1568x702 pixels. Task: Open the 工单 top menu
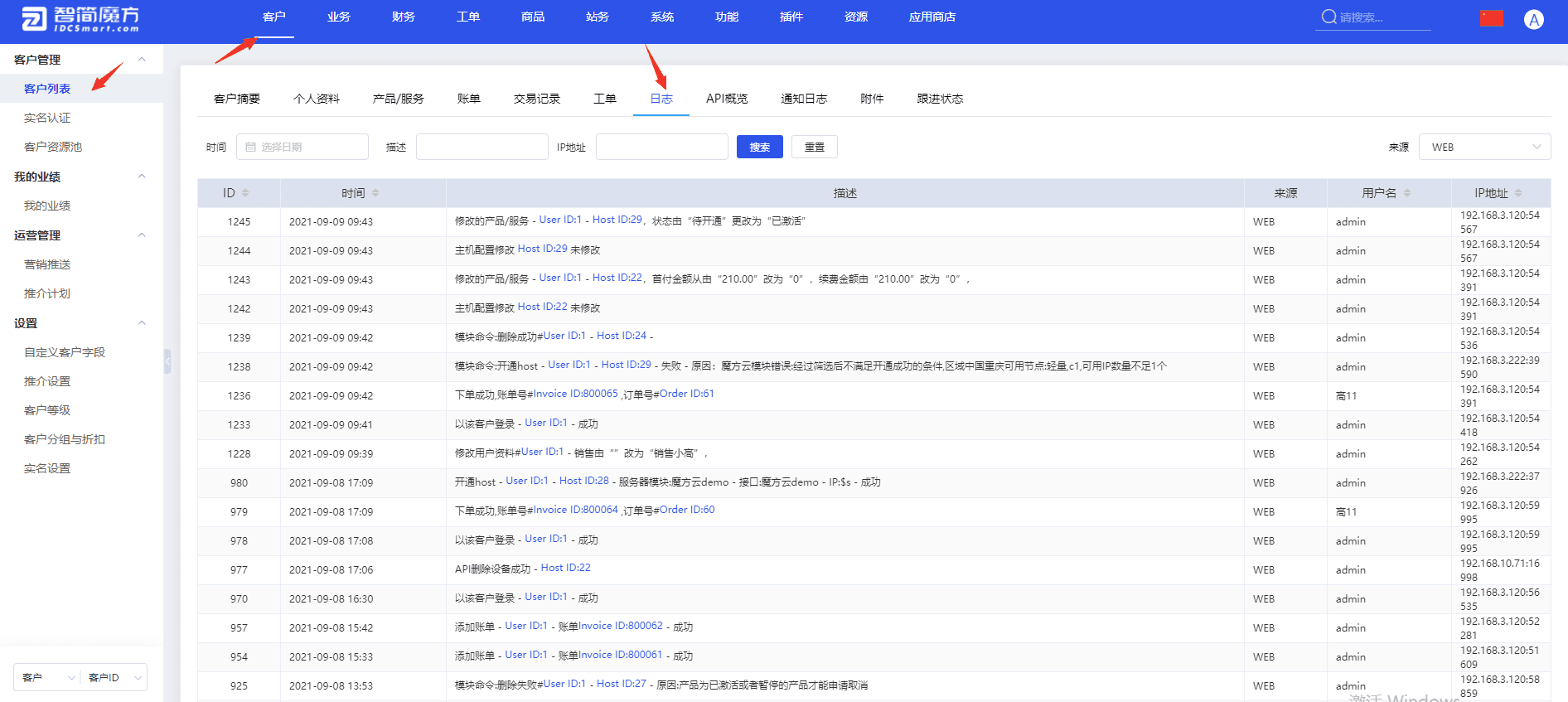coord(468,17)
